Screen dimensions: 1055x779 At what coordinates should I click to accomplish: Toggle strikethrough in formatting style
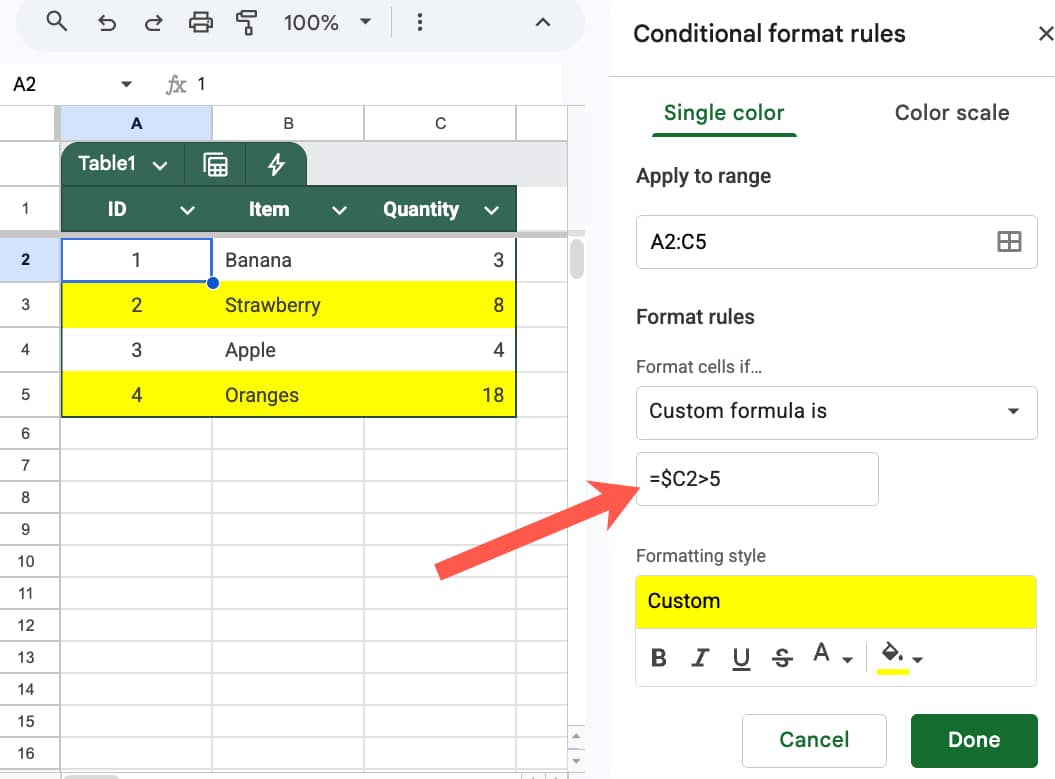pyautogui.click(x=782, y=657)
